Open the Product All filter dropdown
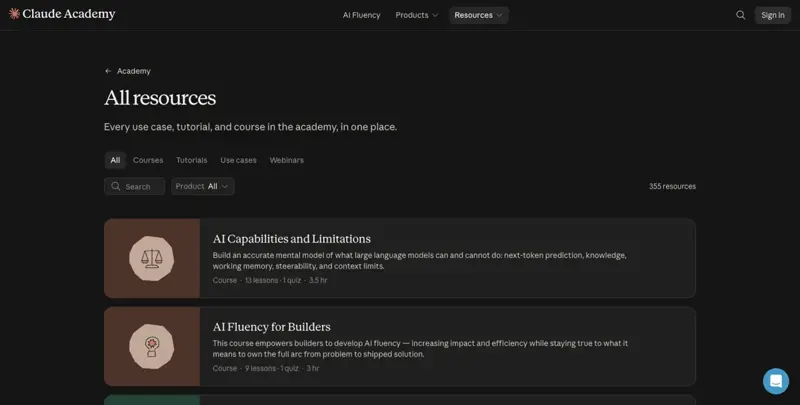Viewport: 800px width, 405px height. [203, 186]
